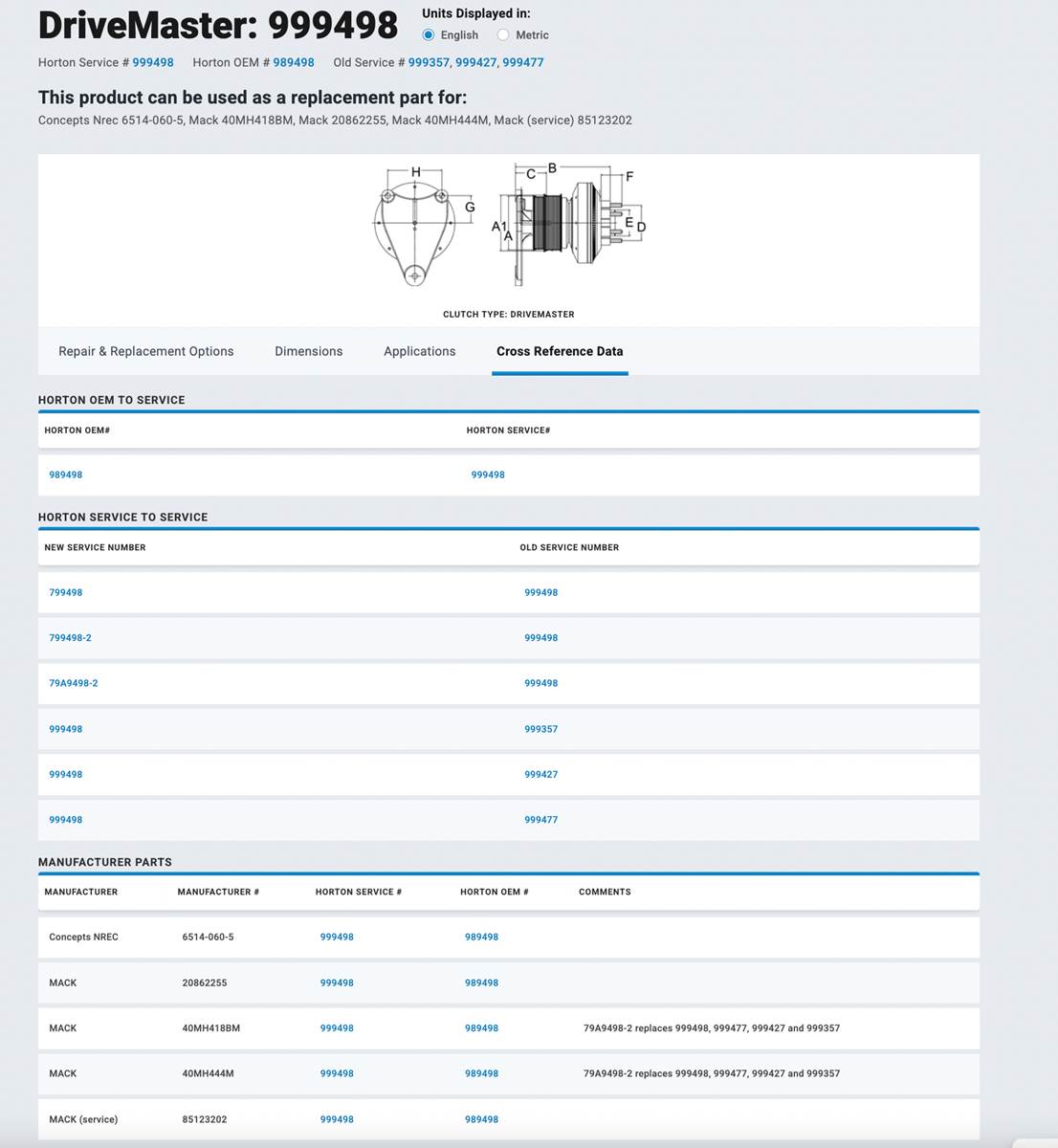Open the Applications tab
The width and height of the screenshot is (1058, 1148).
click(x=419, y=351)
